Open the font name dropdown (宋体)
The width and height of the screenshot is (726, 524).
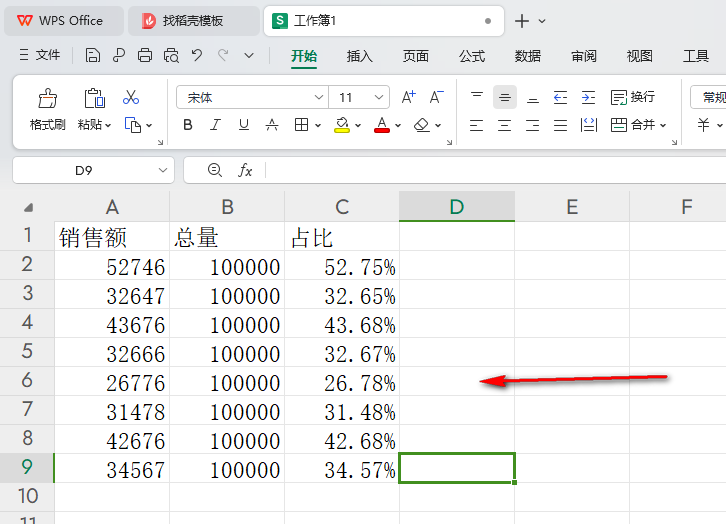coord(319,97)
